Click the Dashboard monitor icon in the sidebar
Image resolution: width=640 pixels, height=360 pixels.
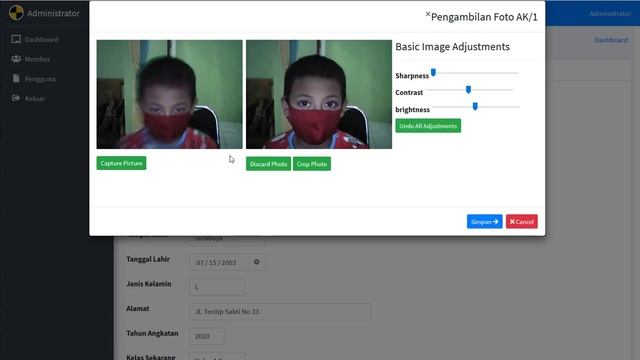16,39
